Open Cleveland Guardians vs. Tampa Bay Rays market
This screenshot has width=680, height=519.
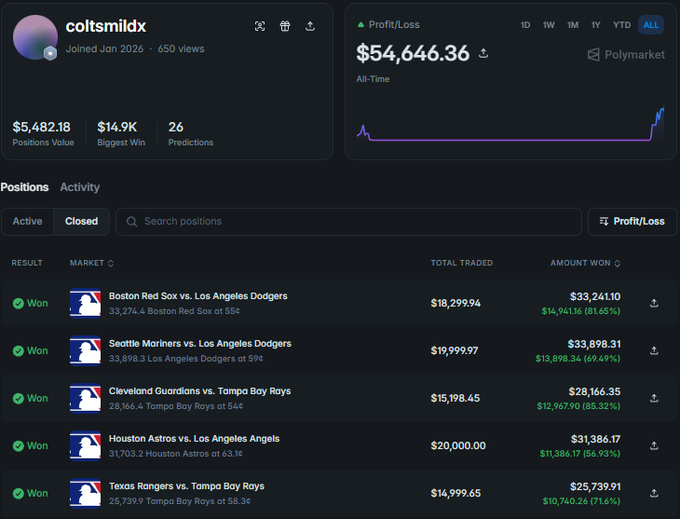pos(200,391)
